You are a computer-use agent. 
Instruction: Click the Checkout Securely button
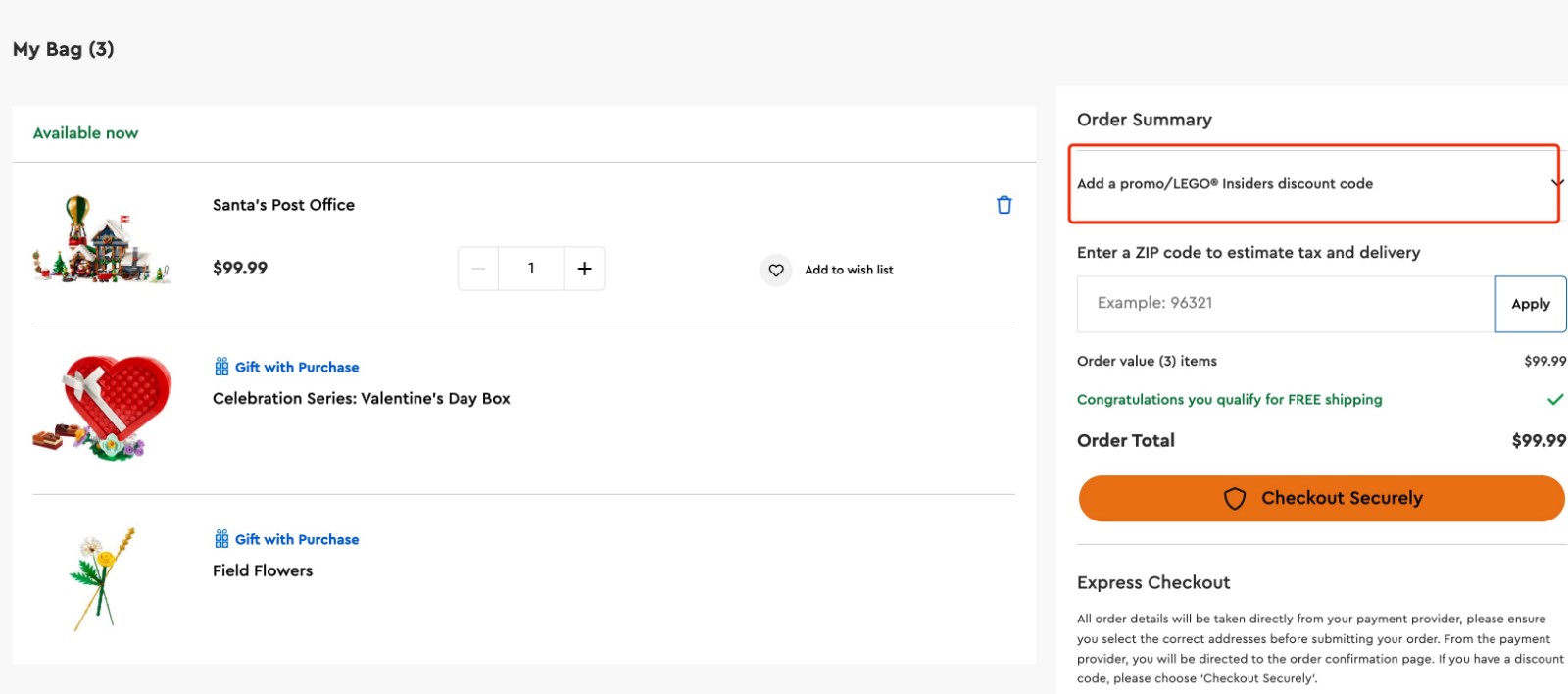1321,498
